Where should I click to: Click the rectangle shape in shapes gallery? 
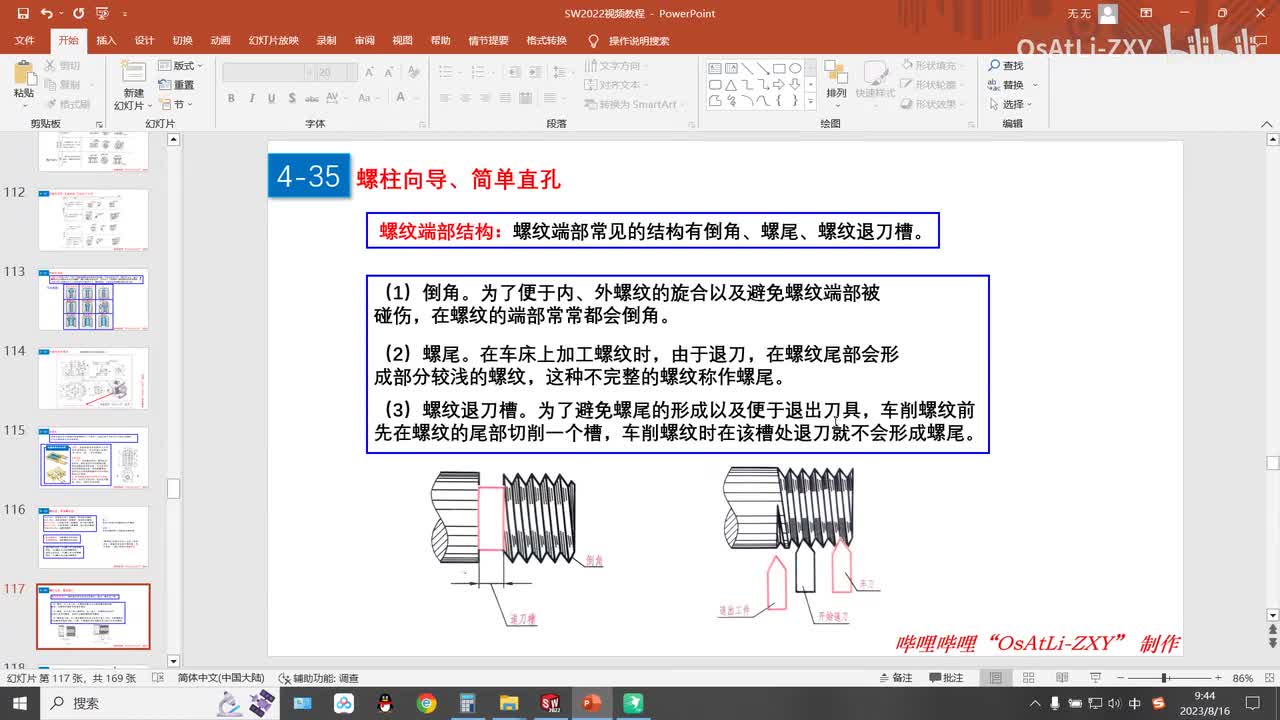(x=779, y=68)
